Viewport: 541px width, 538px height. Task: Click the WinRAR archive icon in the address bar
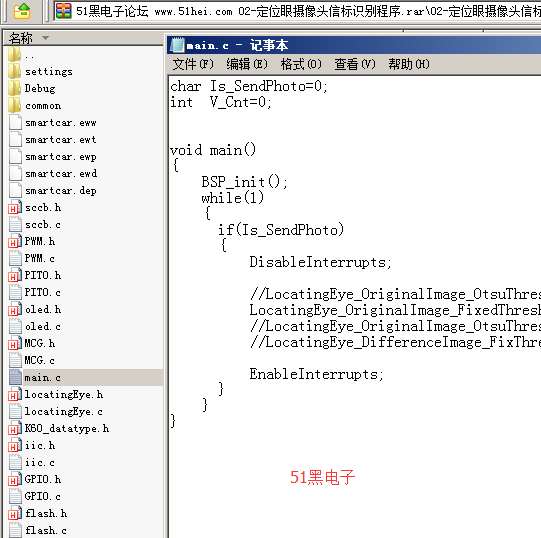pos(63,11)
